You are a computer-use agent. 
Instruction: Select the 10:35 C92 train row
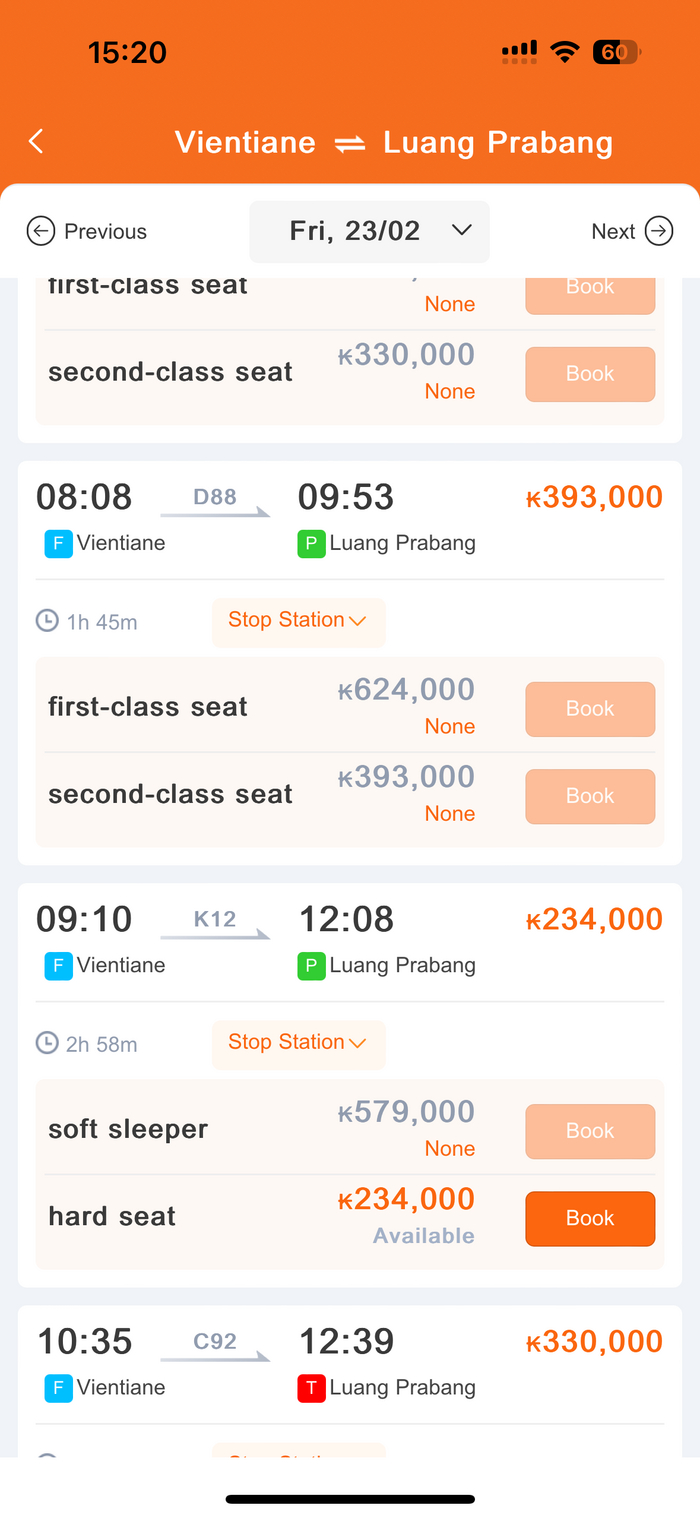tap(350, 1360)
